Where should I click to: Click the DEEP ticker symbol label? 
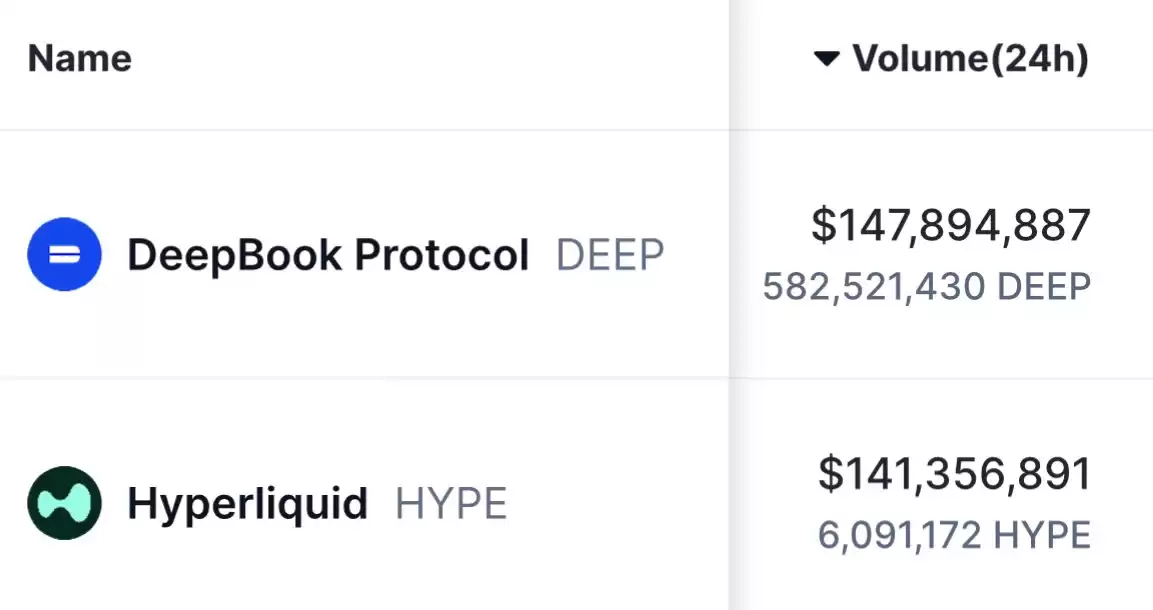pos(610,255)
